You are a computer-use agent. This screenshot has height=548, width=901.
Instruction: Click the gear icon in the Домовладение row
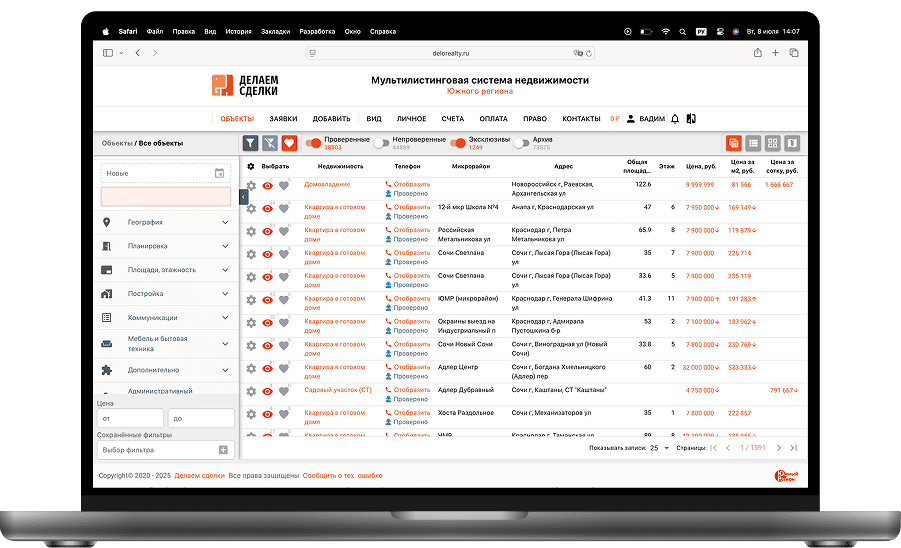251,186
